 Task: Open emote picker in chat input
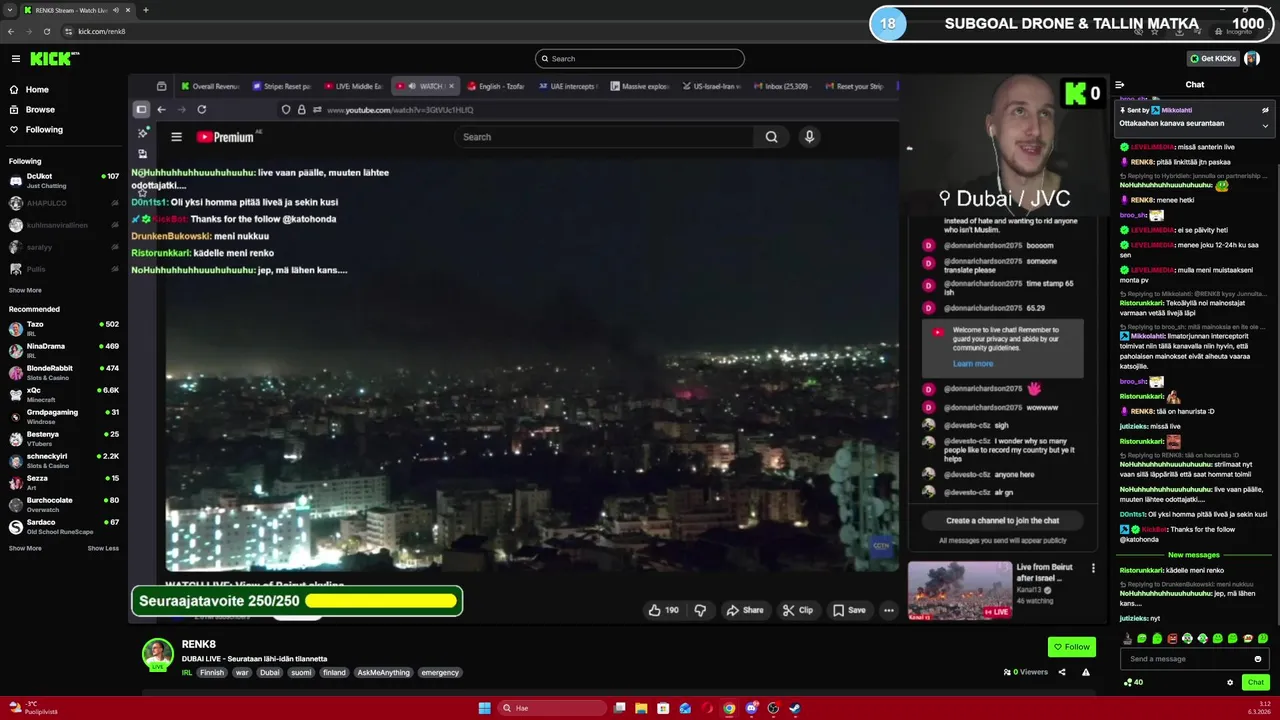pyautogui.click(x=1258, y=659)
